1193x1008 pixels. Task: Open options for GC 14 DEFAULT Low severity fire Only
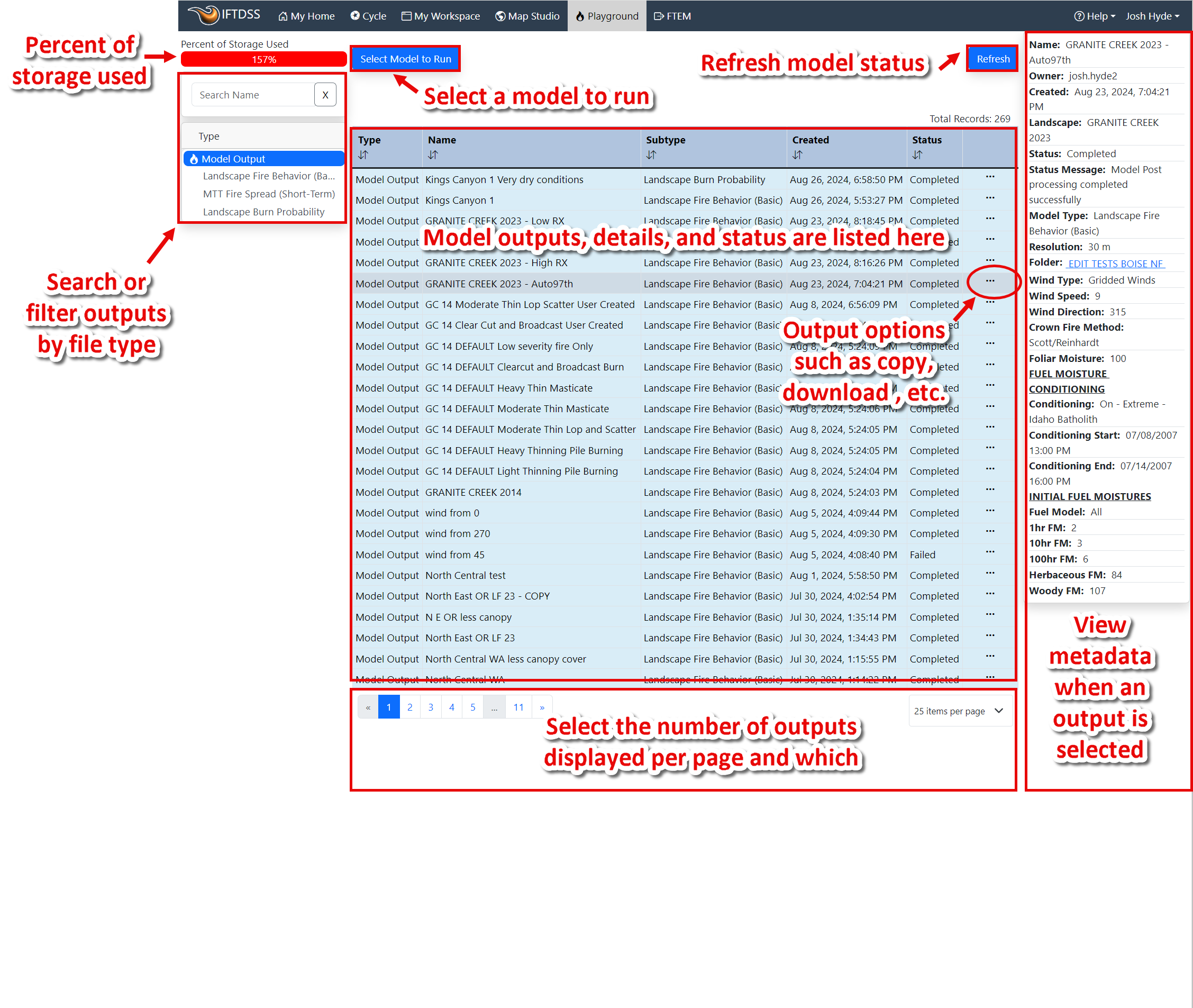pyautogui.click(x=990, y=343)
